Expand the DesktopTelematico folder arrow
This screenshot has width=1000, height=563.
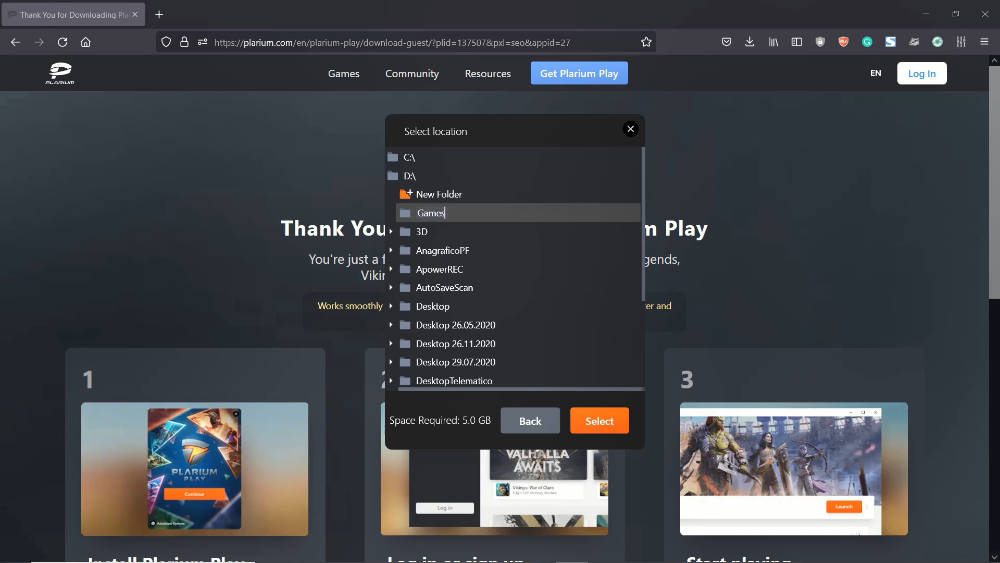click(x=391, y=381)
